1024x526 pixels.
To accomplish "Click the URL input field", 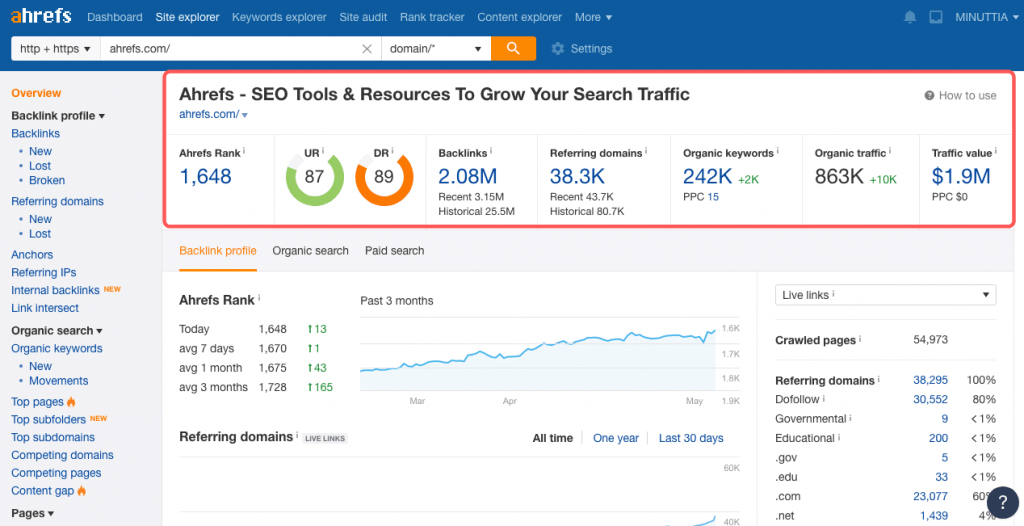I will pyautogui.click(x=230, y=49).
